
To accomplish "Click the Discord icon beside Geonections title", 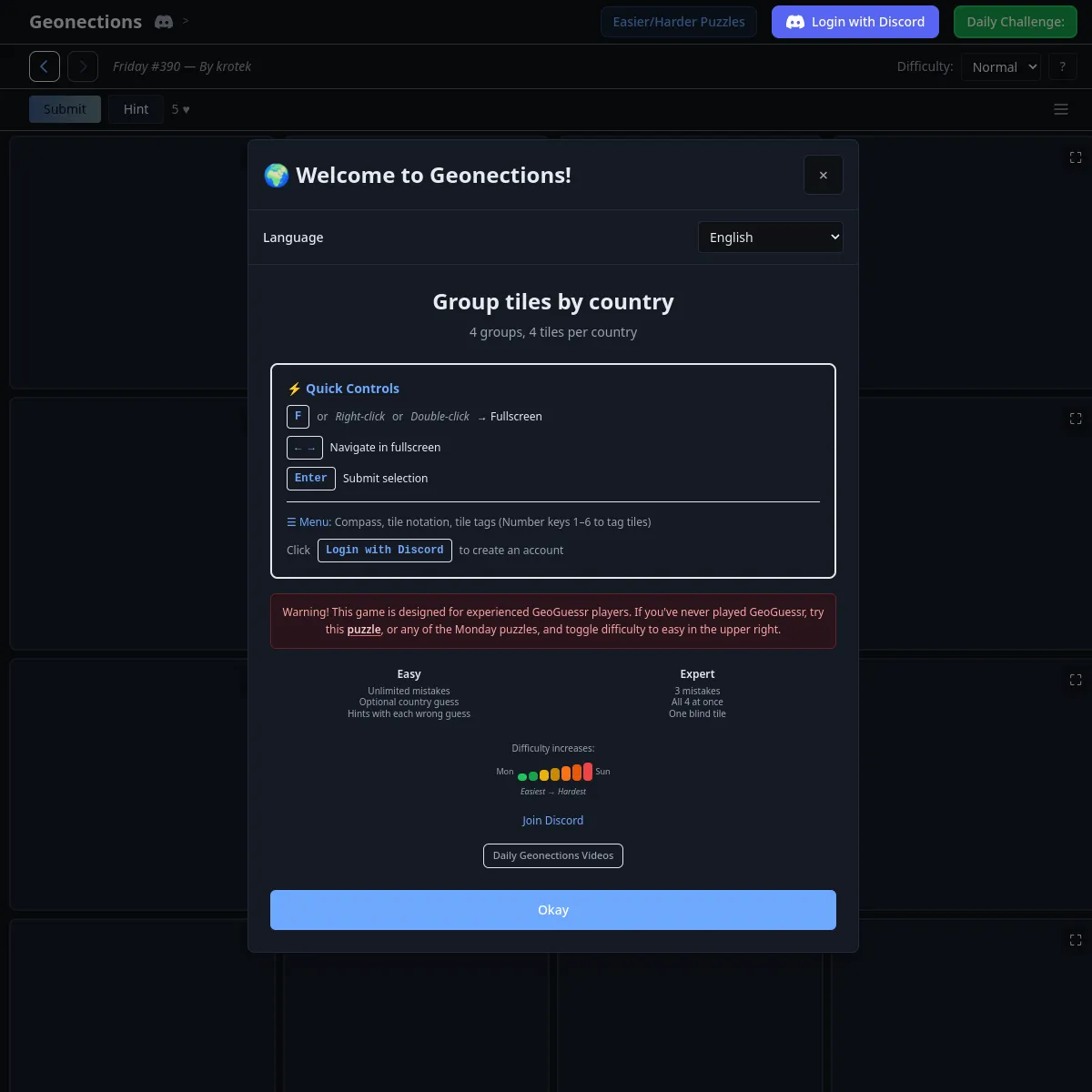I will click(x=164, y=22).
